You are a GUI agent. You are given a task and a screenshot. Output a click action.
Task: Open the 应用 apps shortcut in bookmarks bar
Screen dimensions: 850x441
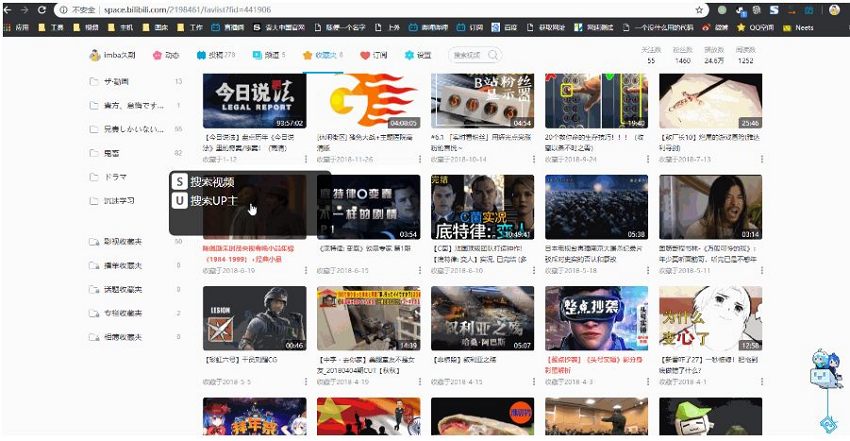[x=17, y=27]
